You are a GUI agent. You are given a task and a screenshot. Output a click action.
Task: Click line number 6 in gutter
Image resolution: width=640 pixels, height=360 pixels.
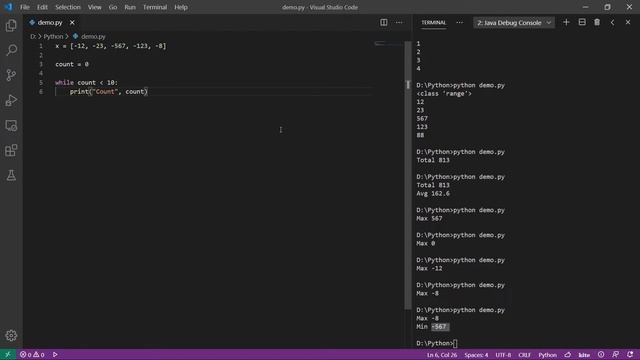[41, 91]
